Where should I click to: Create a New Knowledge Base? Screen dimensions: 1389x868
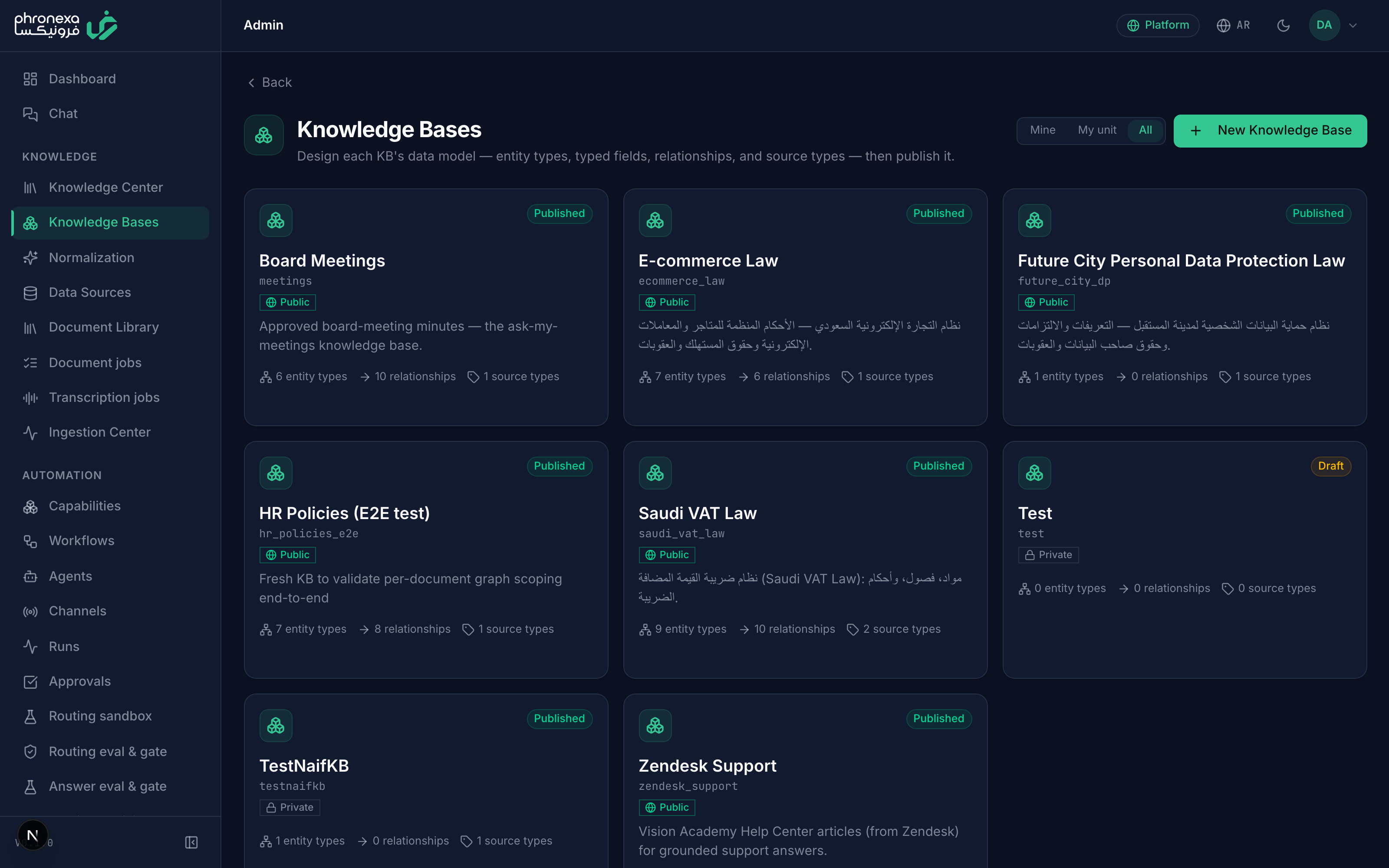coord(1270,131)
